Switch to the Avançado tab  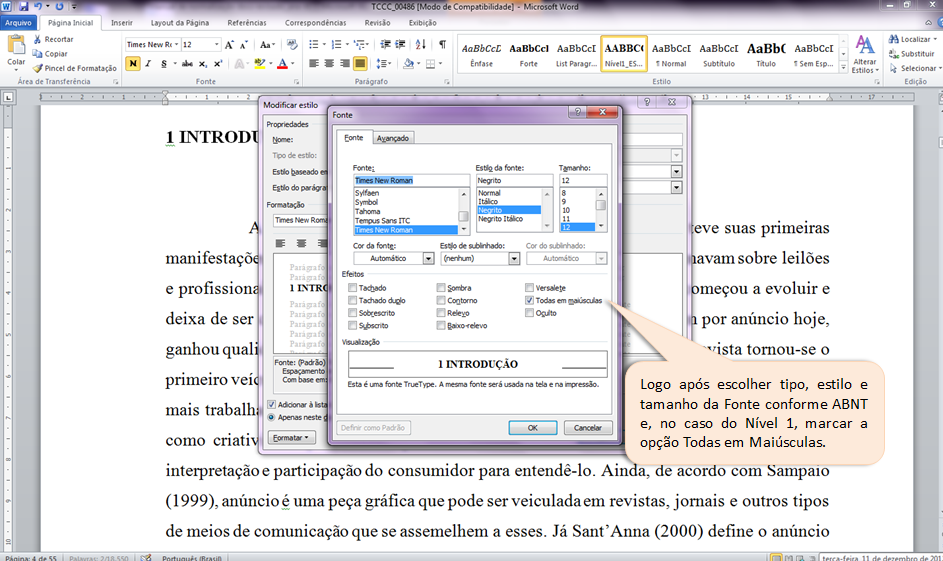[x=393, y=138]
